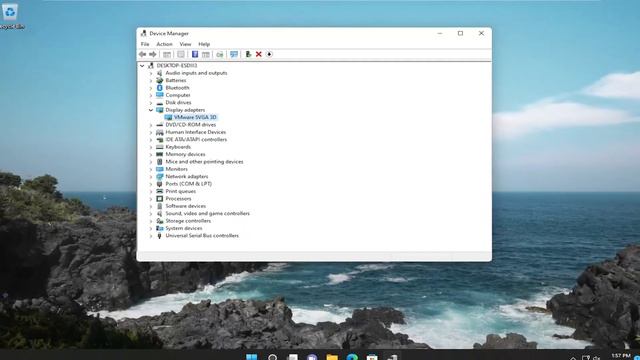Toggle the Show/Hide Action Pane toolbar icon

click(206, 54)
